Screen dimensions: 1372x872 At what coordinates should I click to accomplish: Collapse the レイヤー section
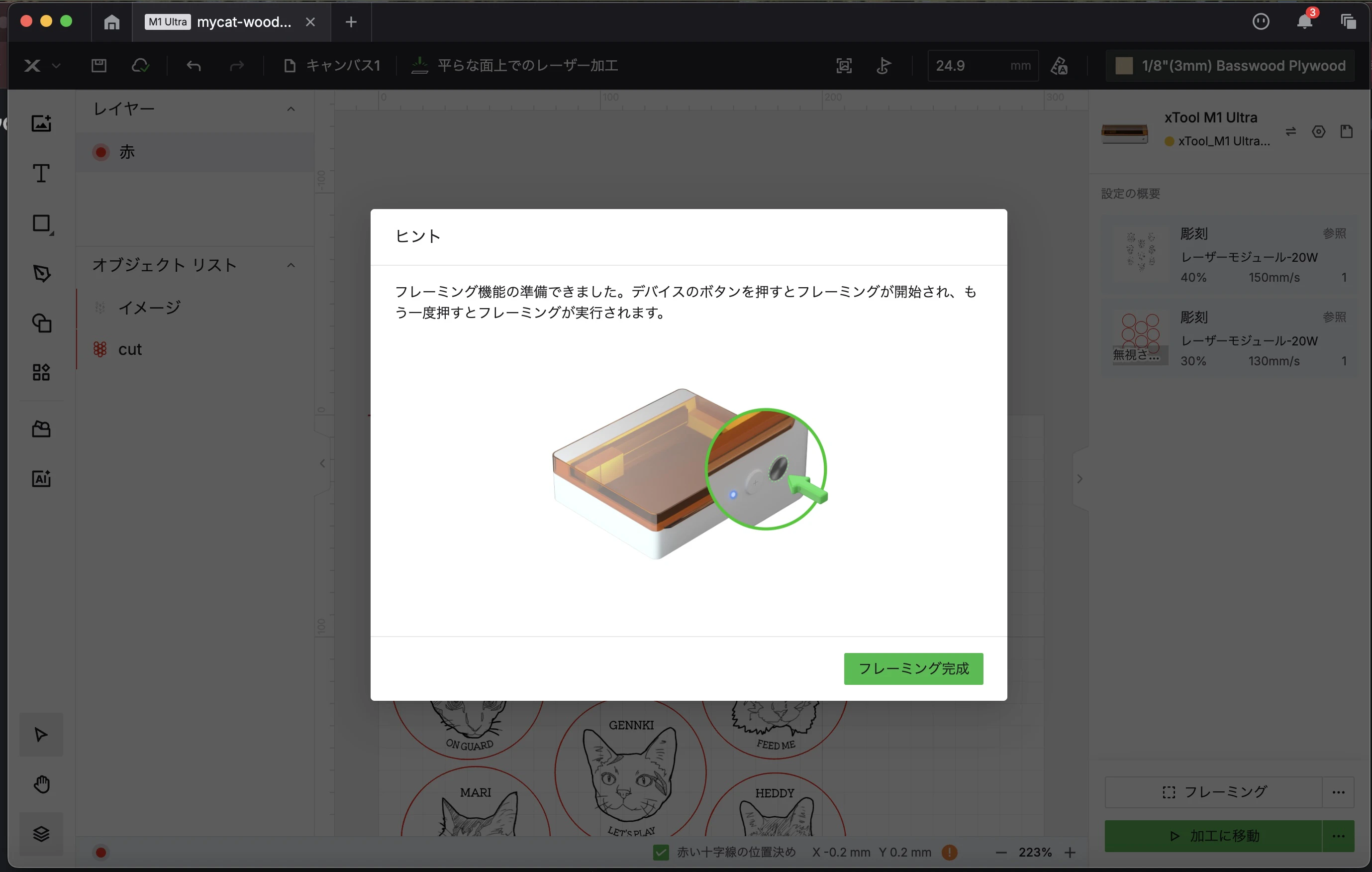pos(291,109)
